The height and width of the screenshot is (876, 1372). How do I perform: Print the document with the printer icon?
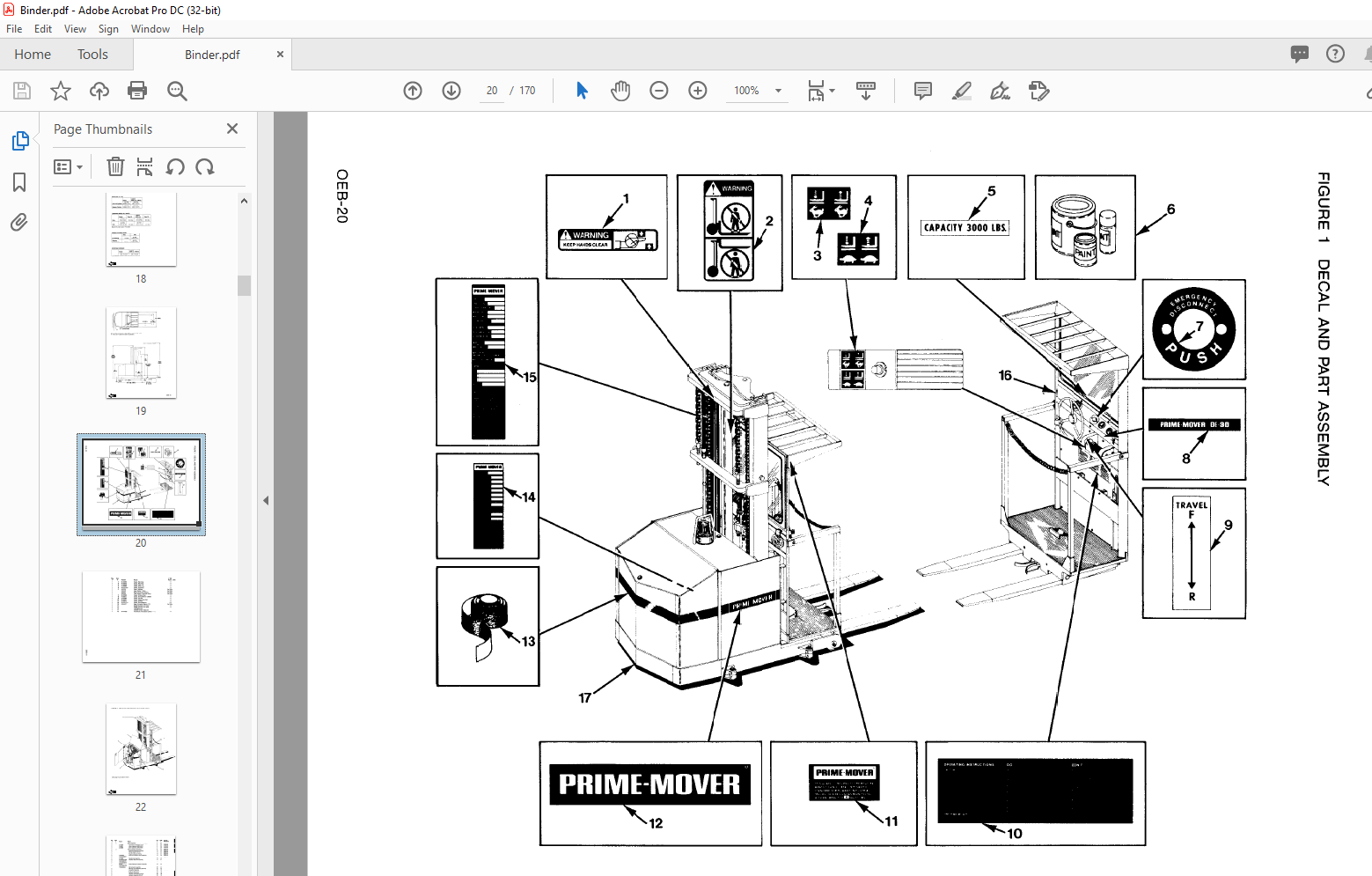click(x=137, y=91)
